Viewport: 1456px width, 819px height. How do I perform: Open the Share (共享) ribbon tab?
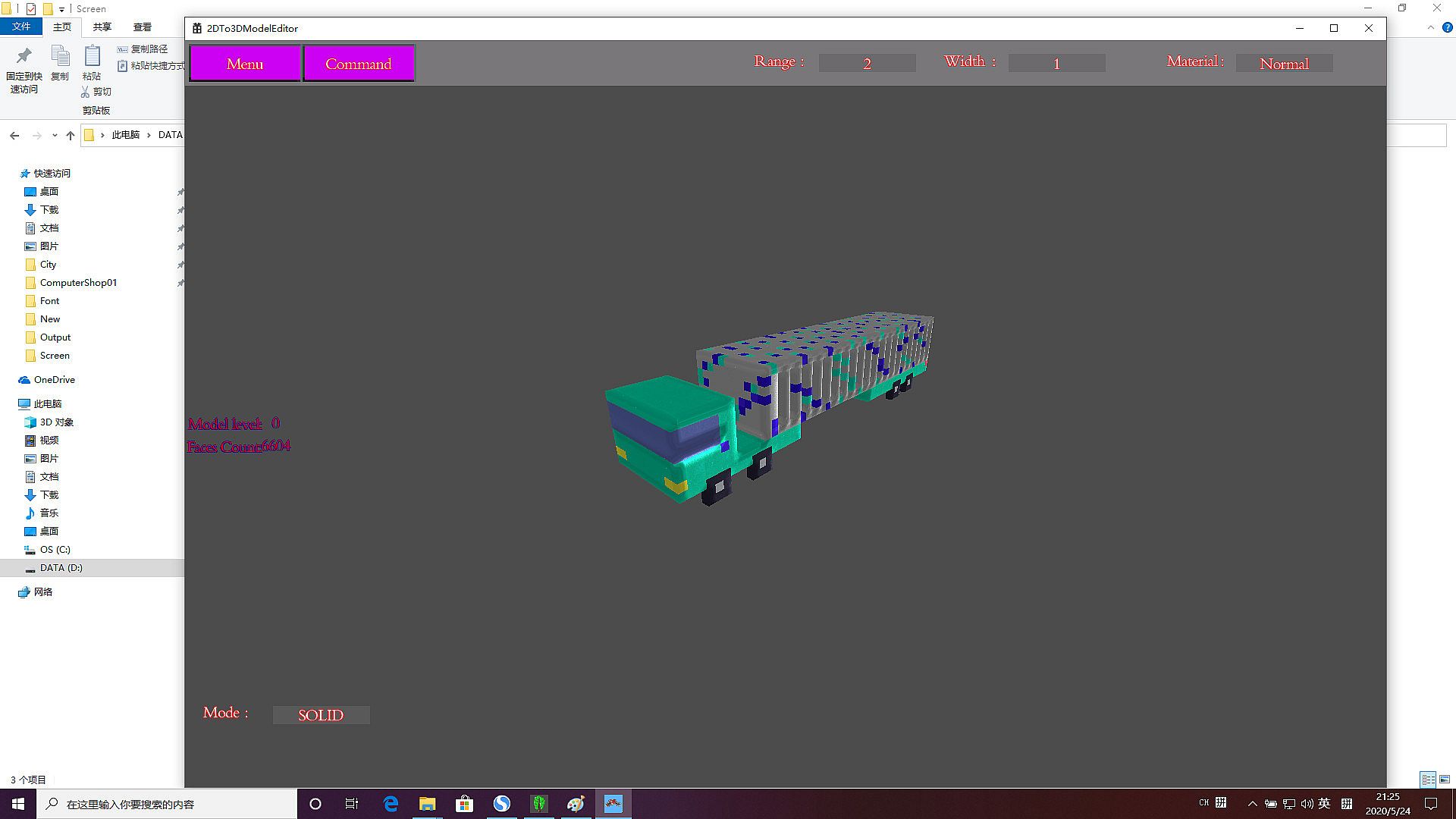102,27
